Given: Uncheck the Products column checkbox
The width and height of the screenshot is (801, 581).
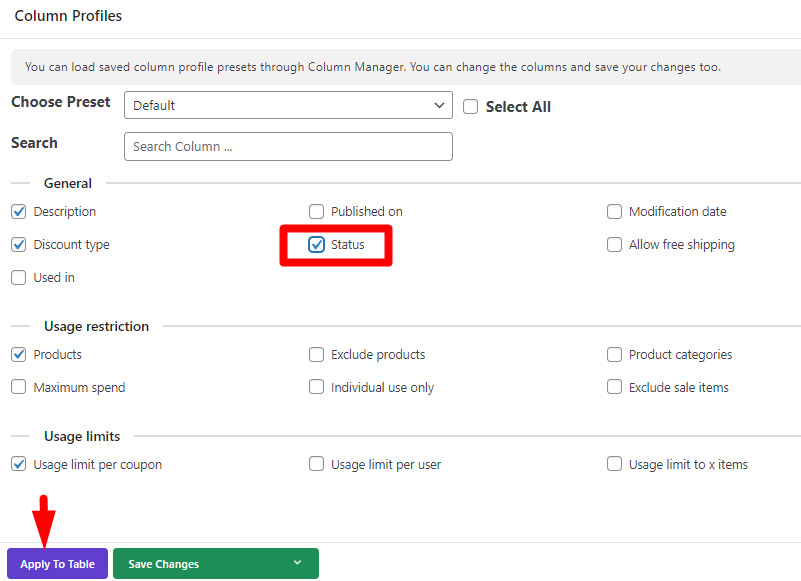Looking at the screenshot, I should click(x=19, y=355).
